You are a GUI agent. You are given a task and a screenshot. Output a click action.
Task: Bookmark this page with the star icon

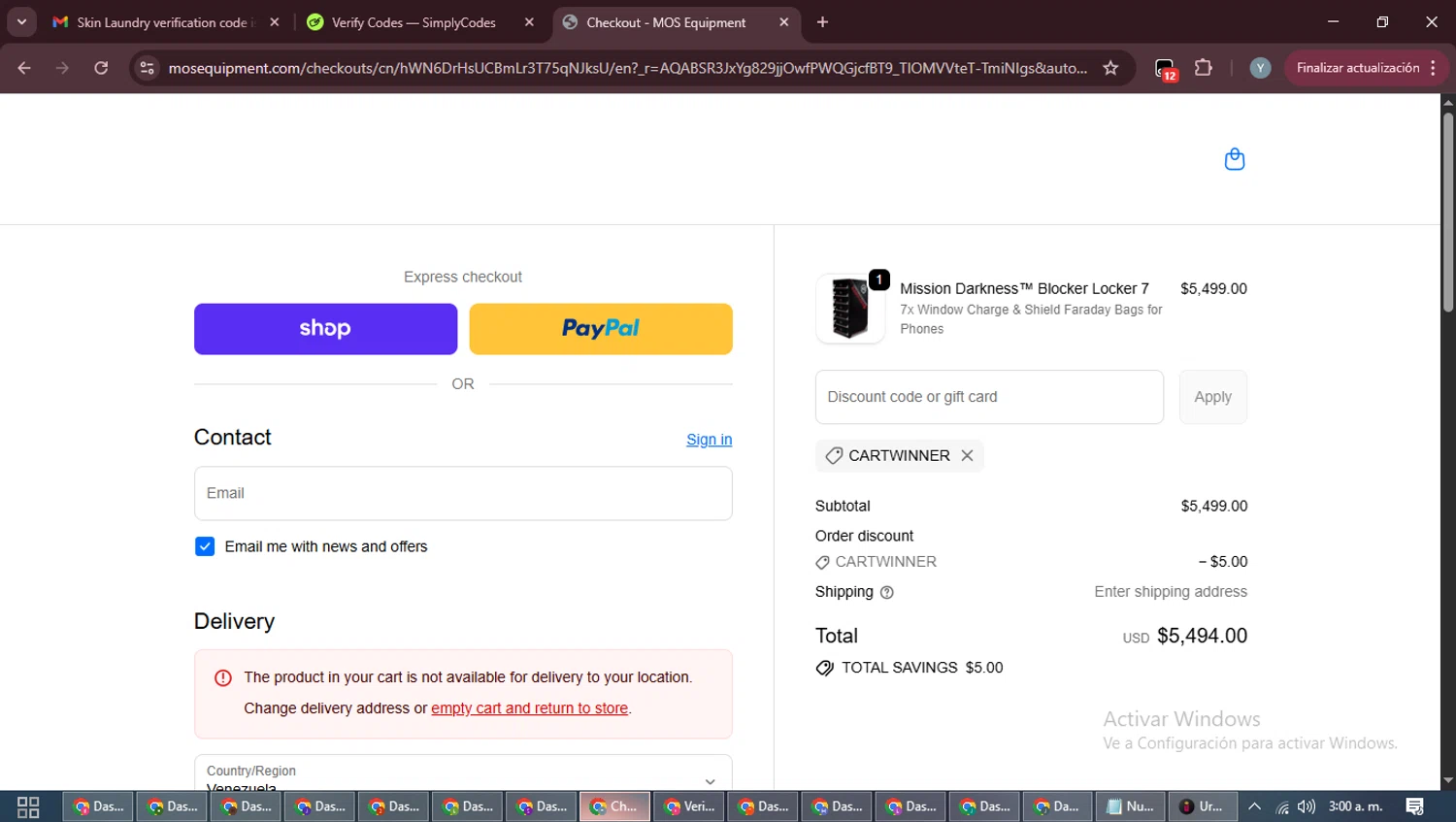[1110, 68]
